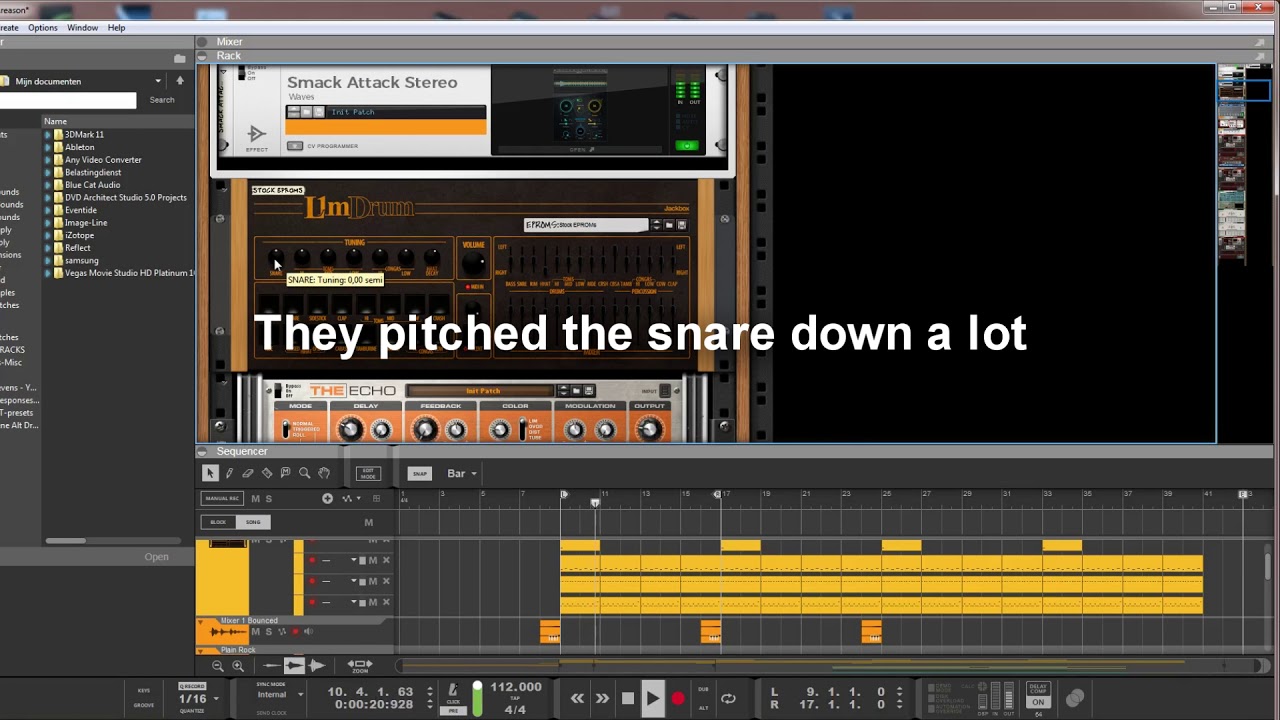The height and width of the screenshot is (720, 1280).
Task: Click The Echo patch browse folder icon
Action: [576, 391]
